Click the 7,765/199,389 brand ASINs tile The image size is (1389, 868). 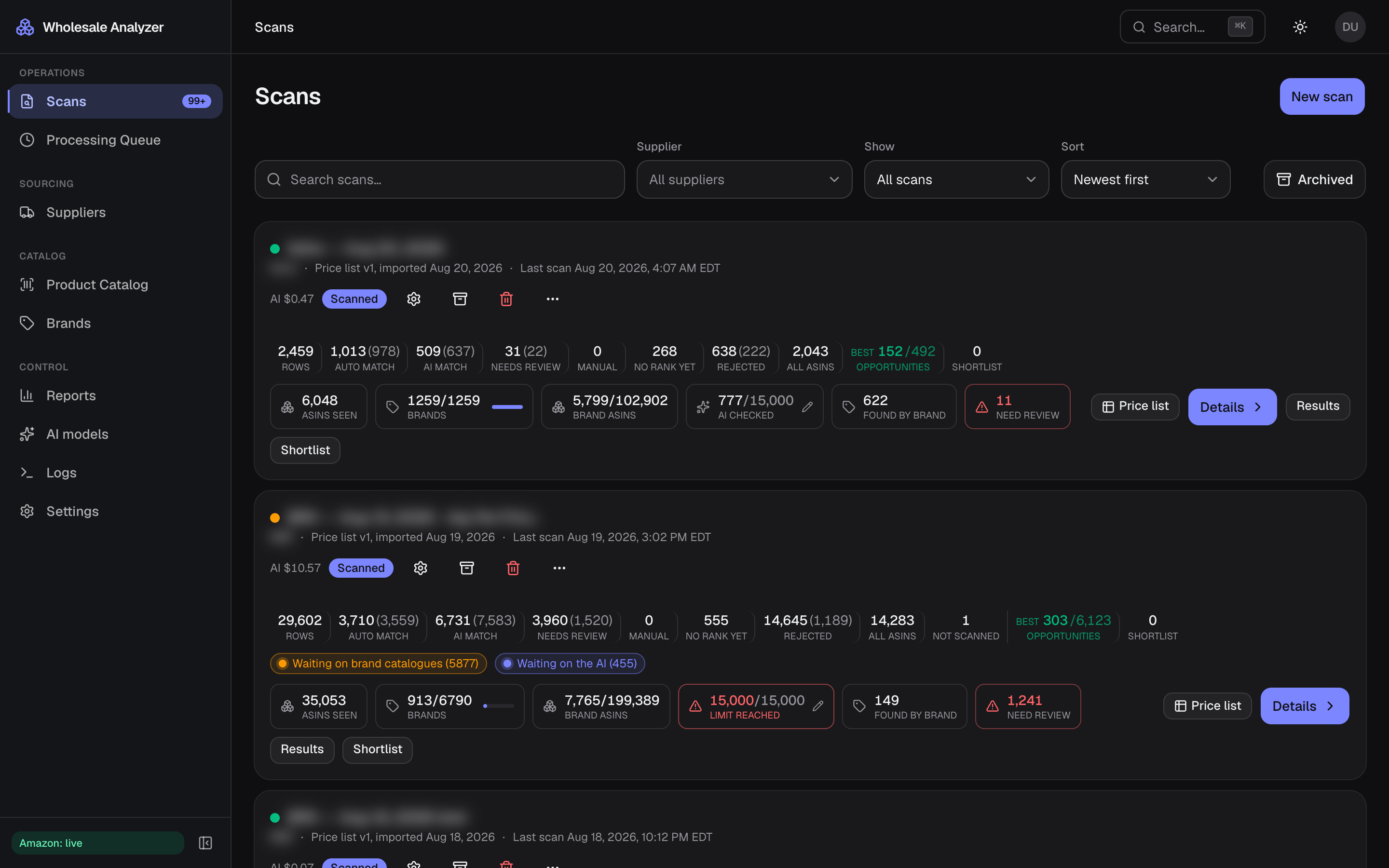(x=601, y=706)
